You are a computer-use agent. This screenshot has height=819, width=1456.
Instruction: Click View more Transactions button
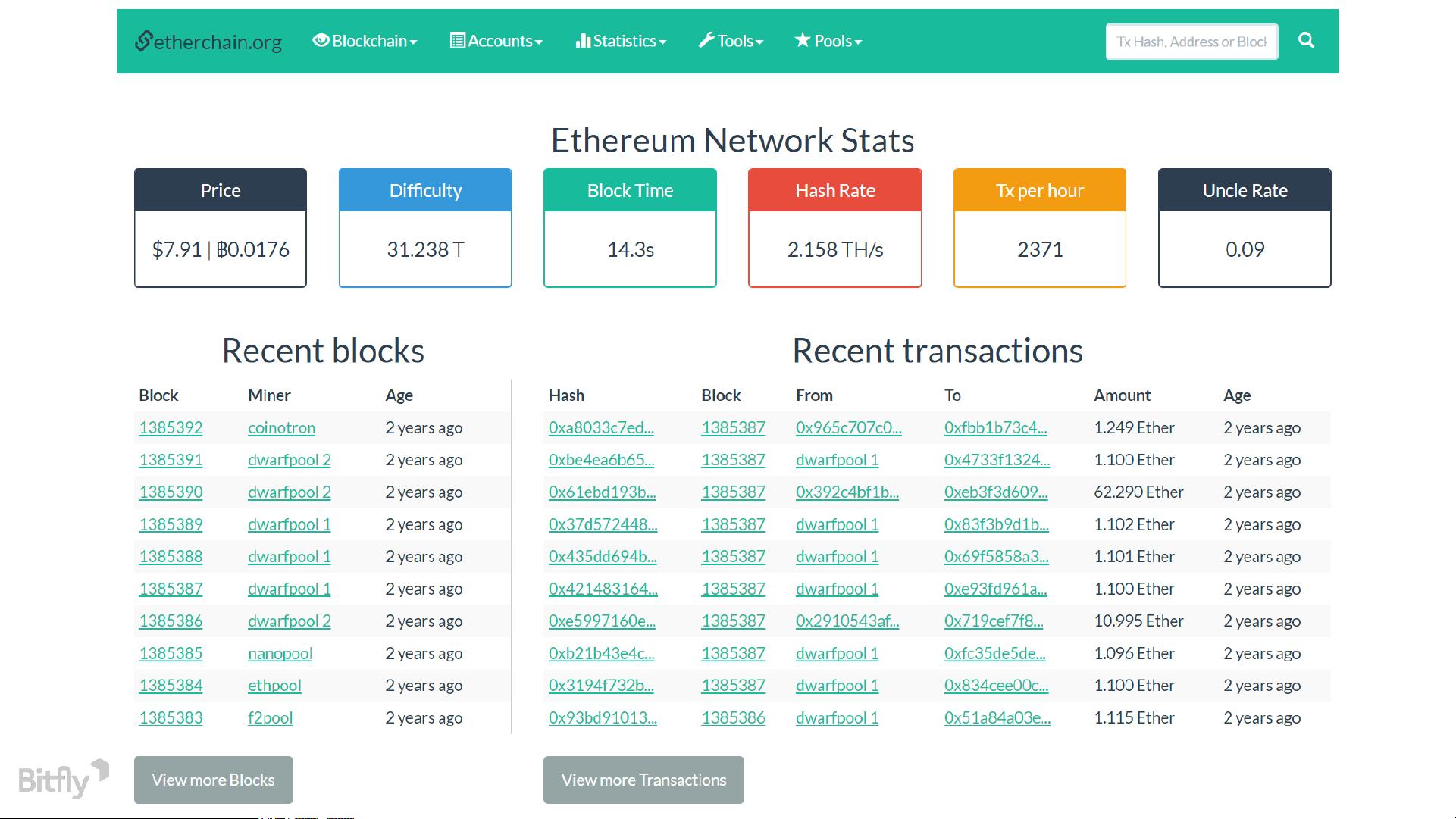643,780
